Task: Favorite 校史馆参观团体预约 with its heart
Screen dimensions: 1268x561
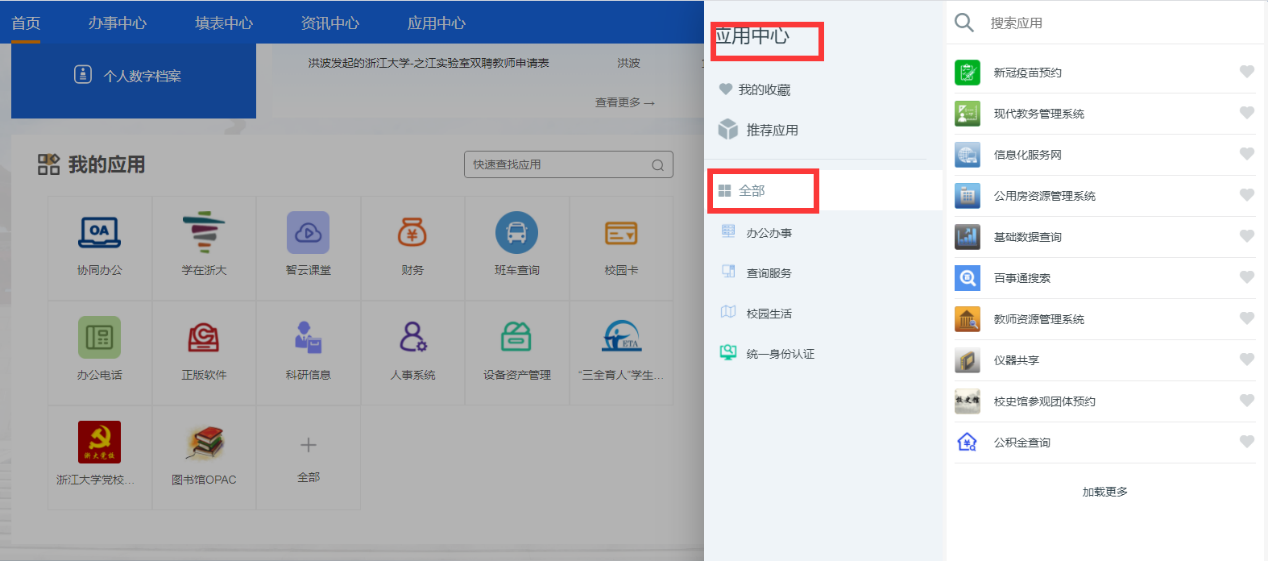Action: pos(1246,399)
